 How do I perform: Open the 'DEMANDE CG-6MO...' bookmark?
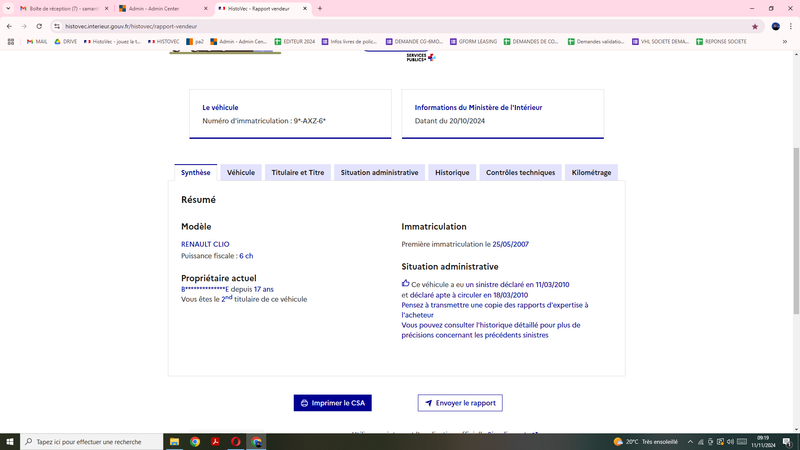(x=414, y=42)
